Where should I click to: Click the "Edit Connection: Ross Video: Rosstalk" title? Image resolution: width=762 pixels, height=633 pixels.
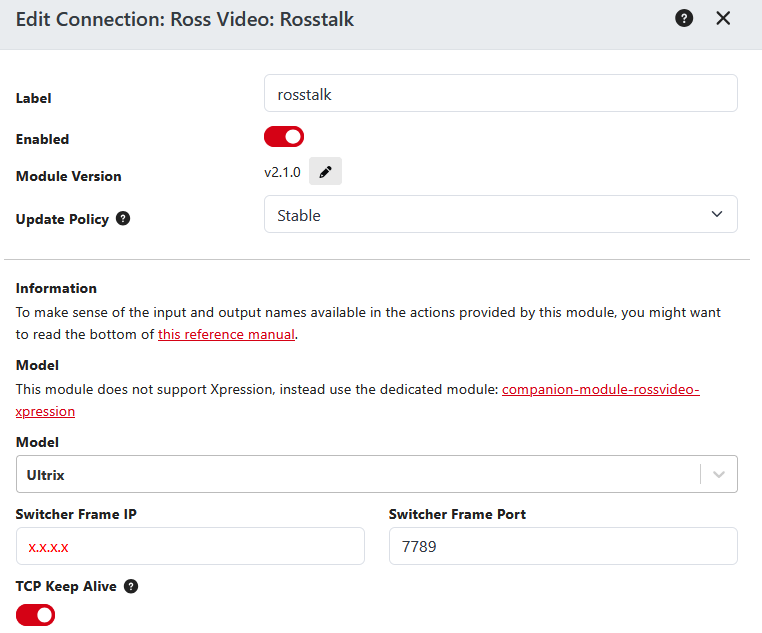185,19
